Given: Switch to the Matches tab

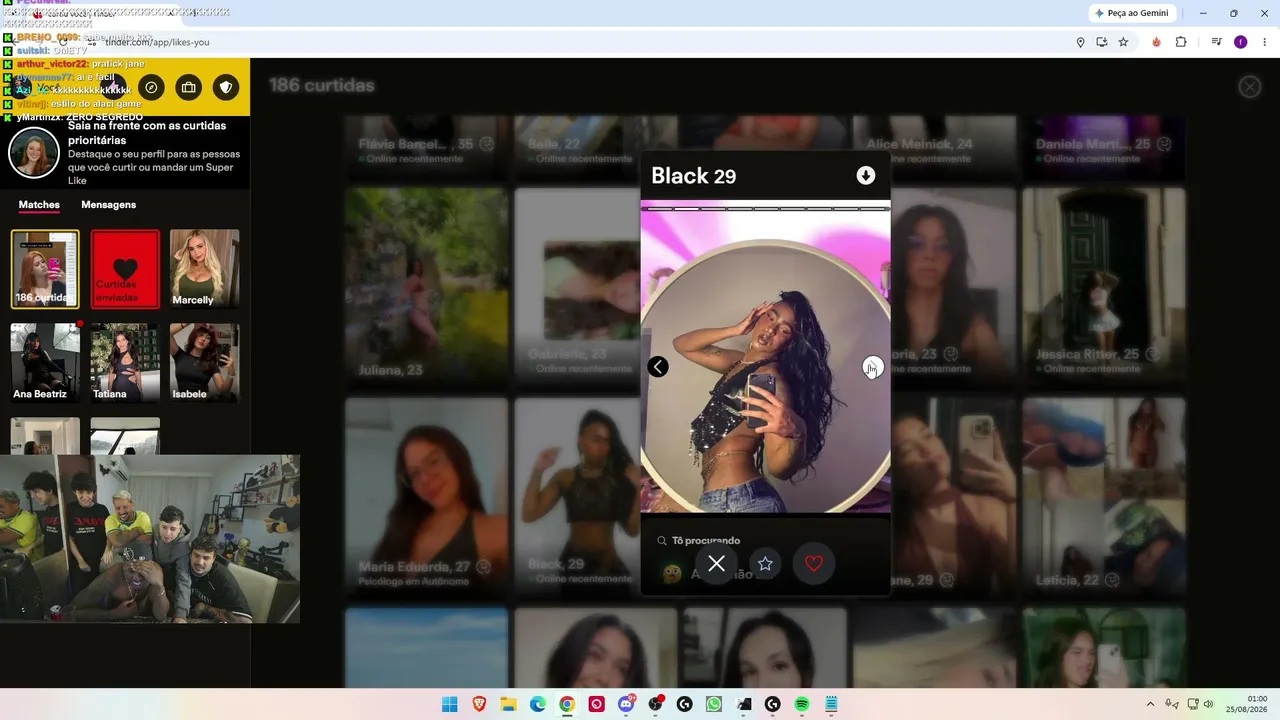Looking at the screenshot, I should pyautogui.click(x=39, y=205).
